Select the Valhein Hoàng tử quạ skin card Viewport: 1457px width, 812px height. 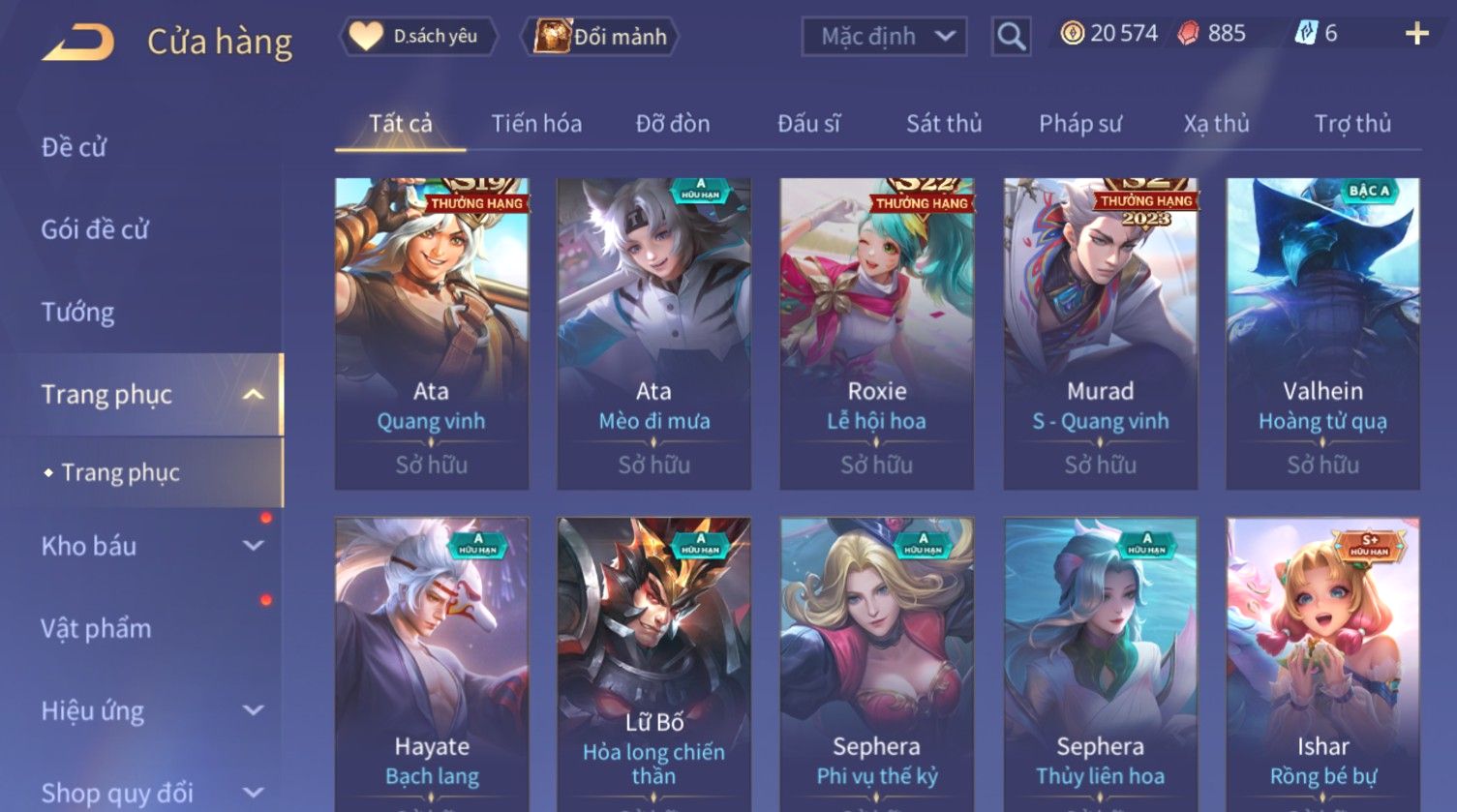point(1322,334)
